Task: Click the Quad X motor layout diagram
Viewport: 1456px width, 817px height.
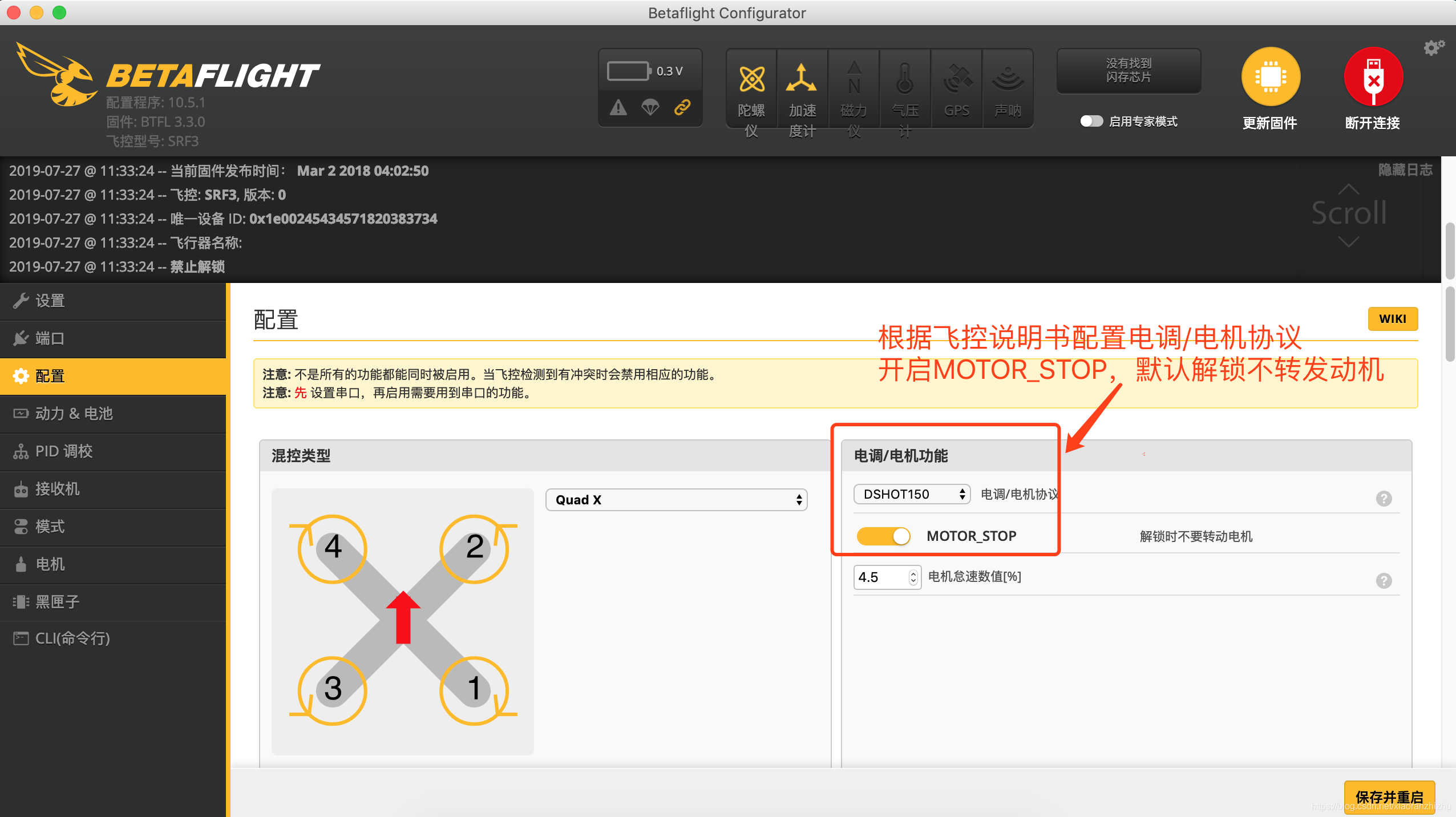Action: (403, 621)
